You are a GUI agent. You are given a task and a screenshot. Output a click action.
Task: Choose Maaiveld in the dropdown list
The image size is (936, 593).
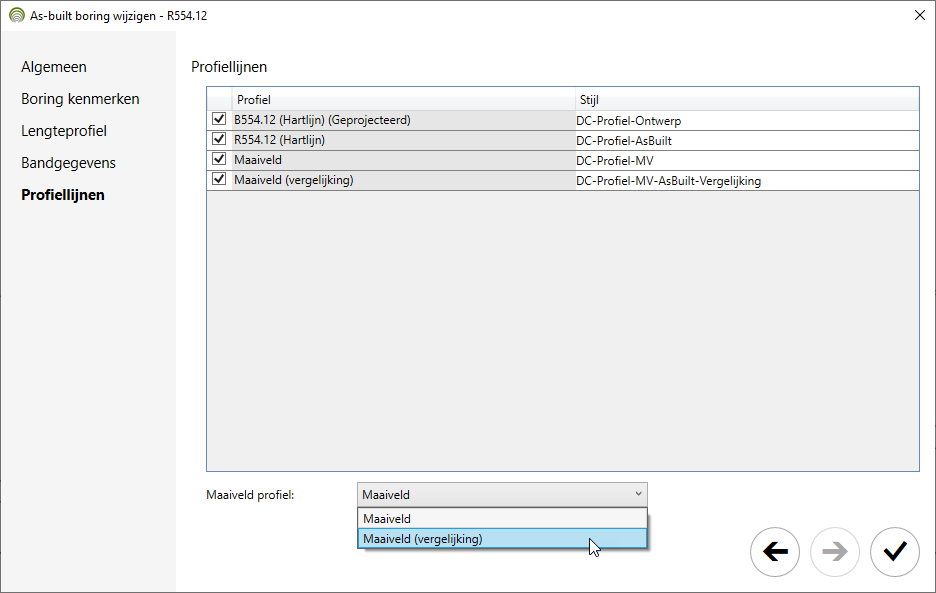502,518
